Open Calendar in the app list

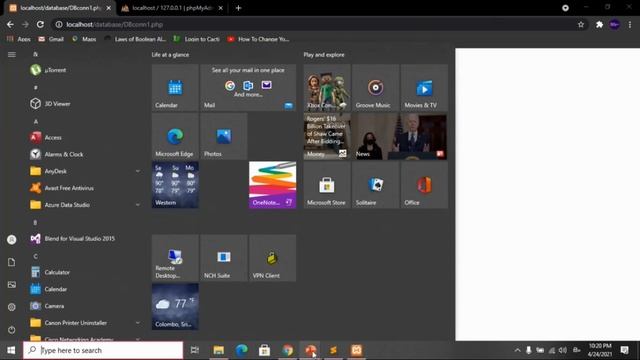84,289
